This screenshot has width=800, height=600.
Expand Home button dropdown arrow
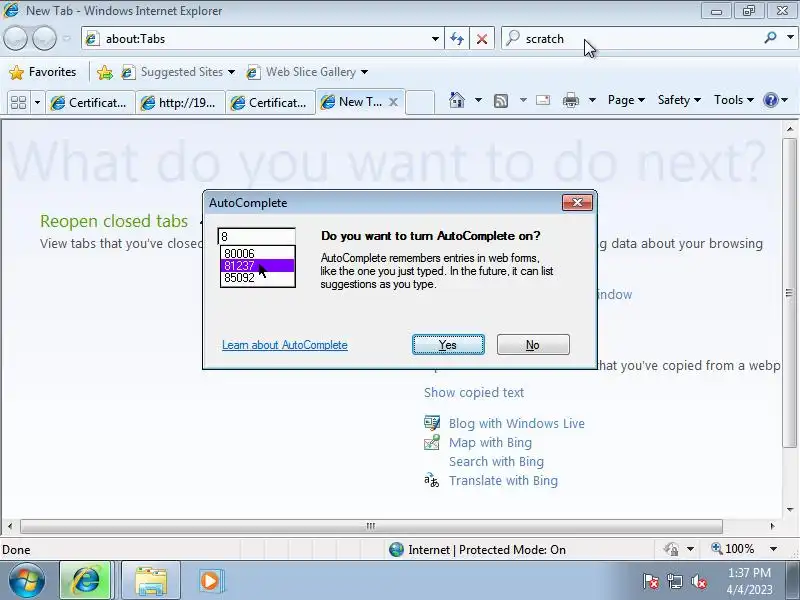[478, 100]
